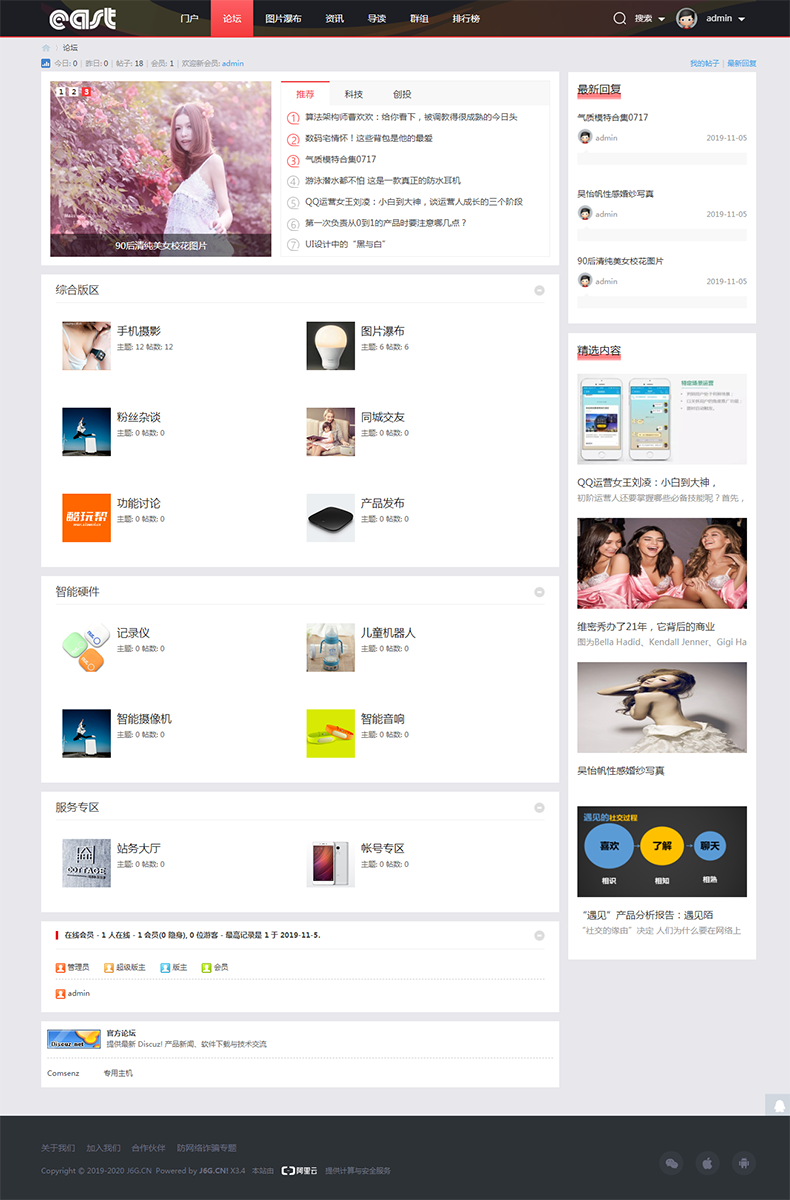Open 手机摄影 forum icon
Image resolution: width=790 pixels, height=1200 pixels.
[86, 346]
